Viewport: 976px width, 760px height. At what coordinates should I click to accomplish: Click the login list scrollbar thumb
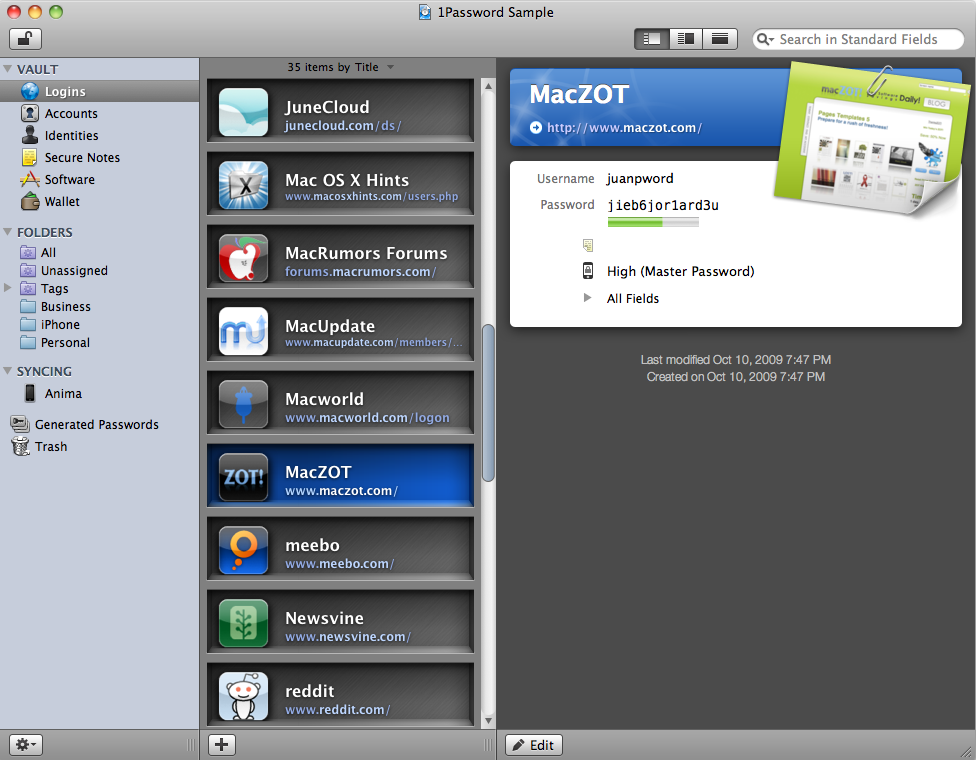(x=489, y=403)
